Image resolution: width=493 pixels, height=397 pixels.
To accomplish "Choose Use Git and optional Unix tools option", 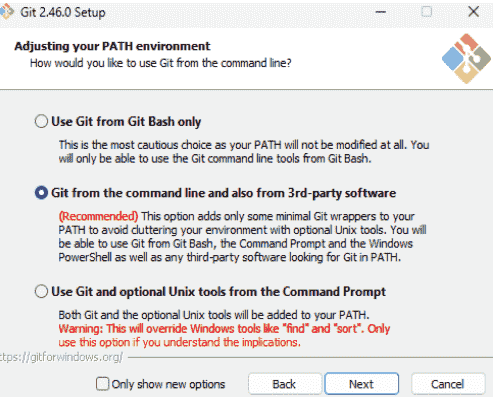I will tap(41, 291).
